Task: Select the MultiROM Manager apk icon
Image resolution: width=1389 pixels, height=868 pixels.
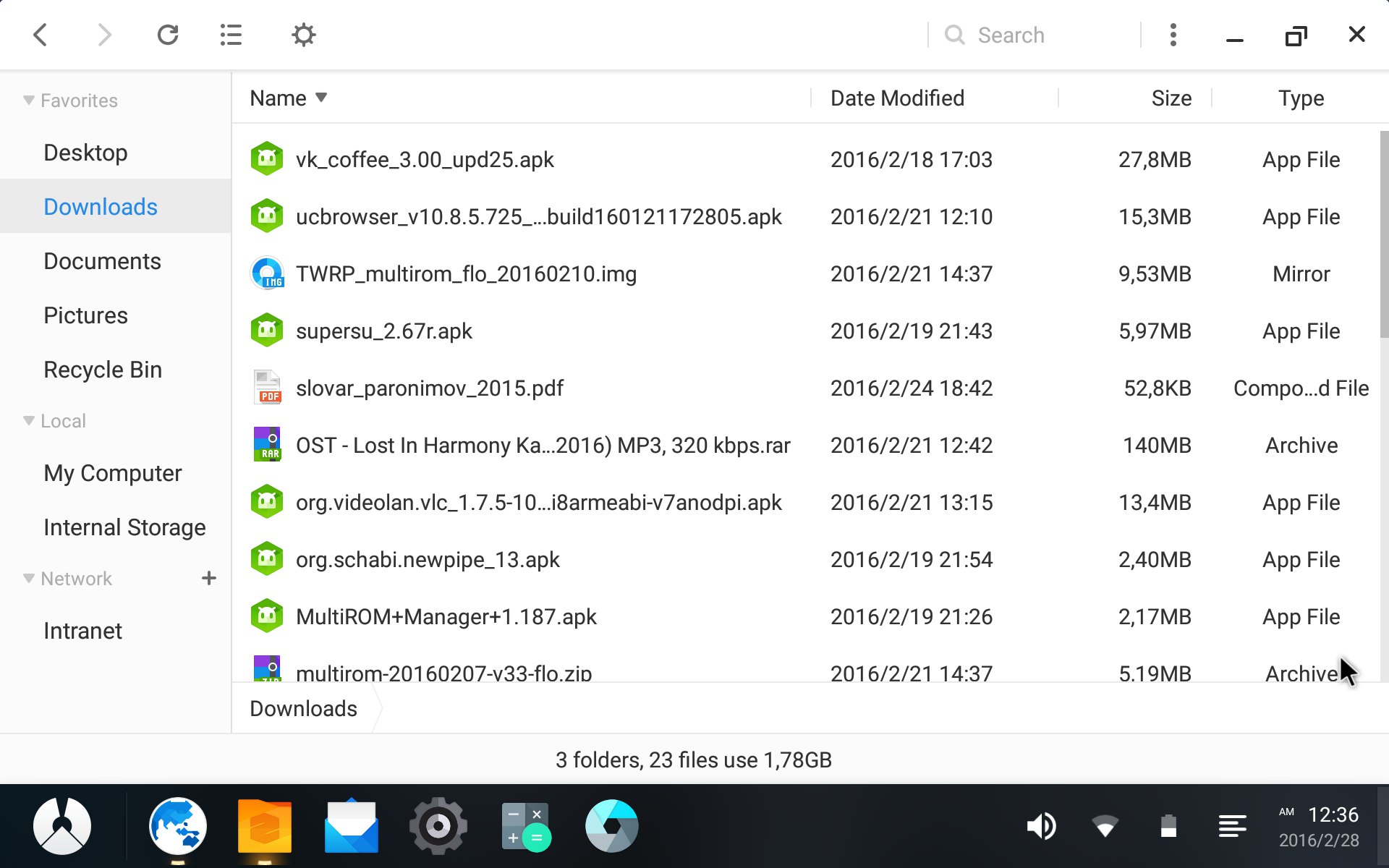Action: (267, 616)
